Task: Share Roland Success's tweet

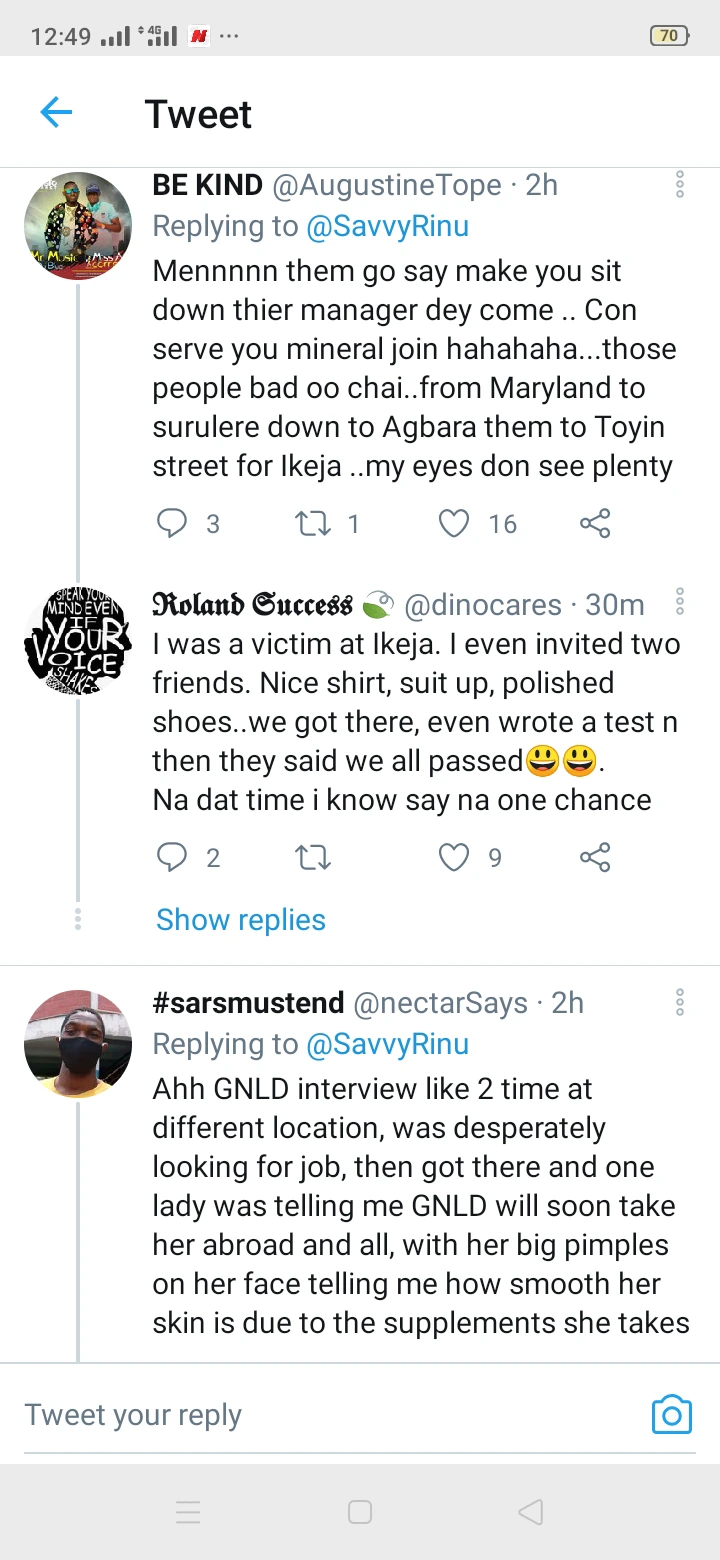Action: point(595,857)
